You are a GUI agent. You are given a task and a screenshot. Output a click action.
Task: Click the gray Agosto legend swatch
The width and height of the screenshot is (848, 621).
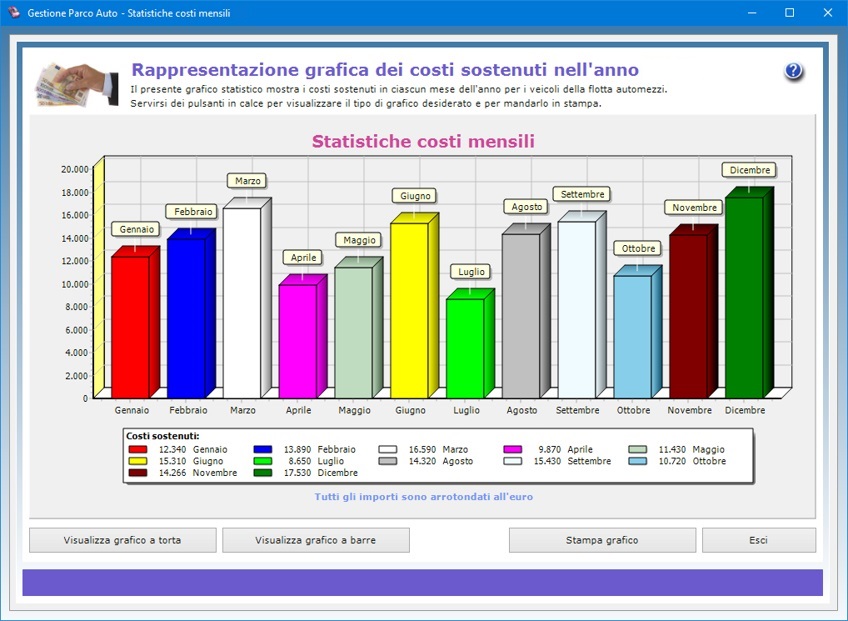388,461
